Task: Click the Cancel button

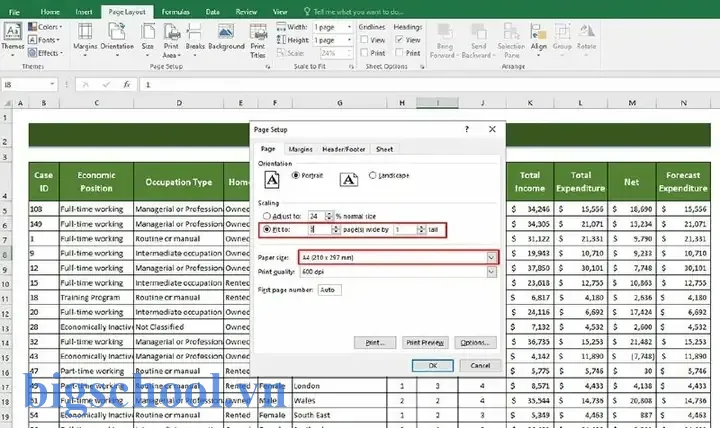Action: (x=480, y=366)
